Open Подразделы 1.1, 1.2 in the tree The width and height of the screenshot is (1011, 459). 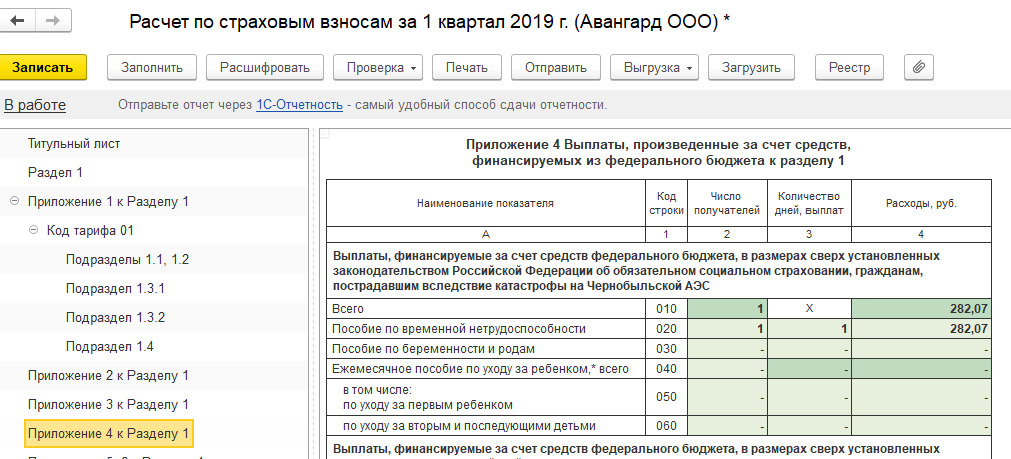click(127, 259)
